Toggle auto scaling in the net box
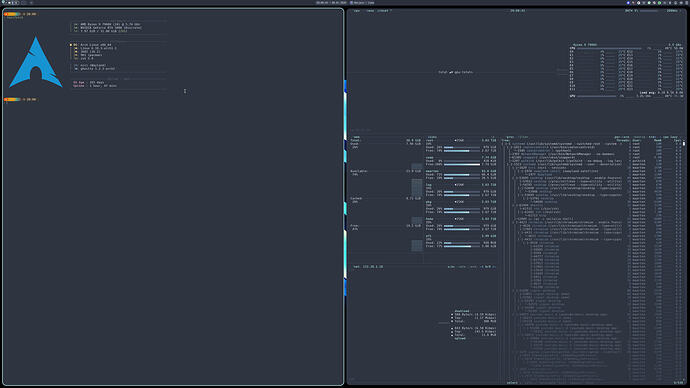The width and height of the screenshot is (690, 388). [x=462, y=267]
